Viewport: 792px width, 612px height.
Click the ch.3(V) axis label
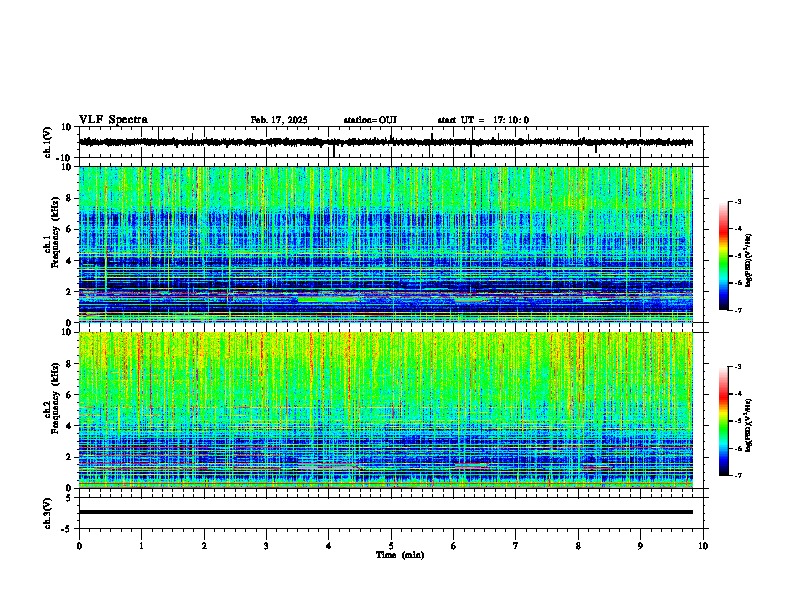48,513
